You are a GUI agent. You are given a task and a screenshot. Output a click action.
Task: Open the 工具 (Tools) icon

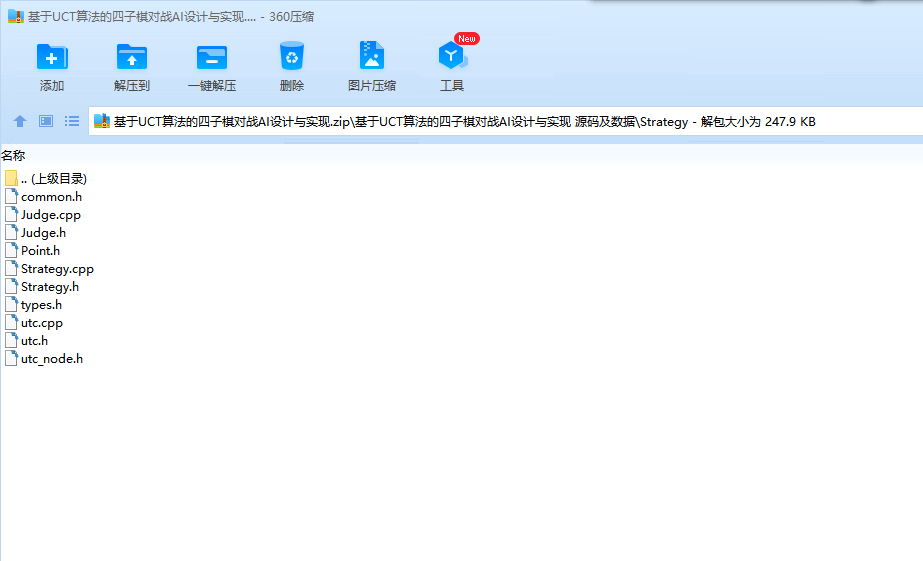[x=452, y=55]
